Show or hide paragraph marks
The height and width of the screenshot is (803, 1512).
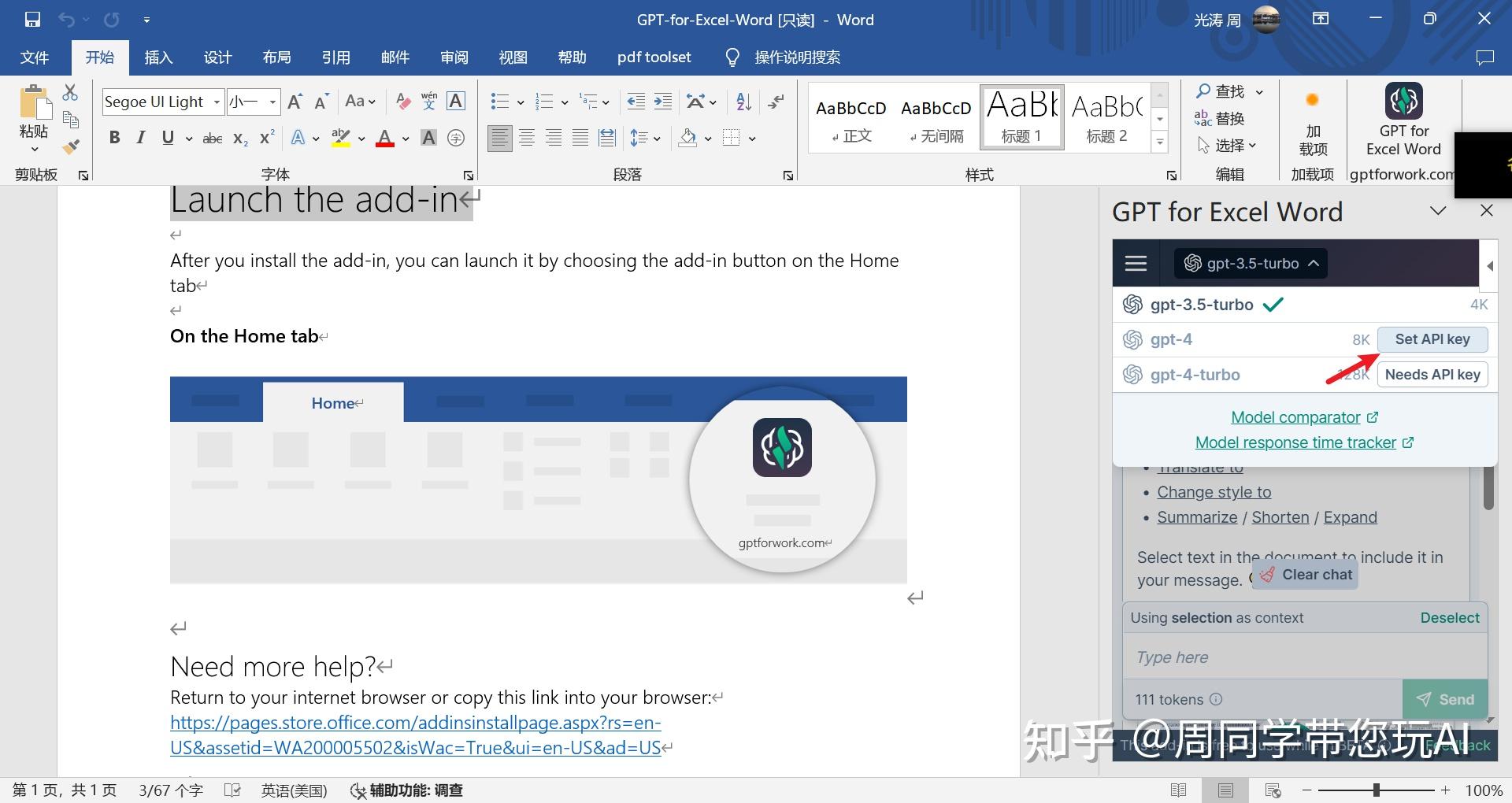coord(776,102)
